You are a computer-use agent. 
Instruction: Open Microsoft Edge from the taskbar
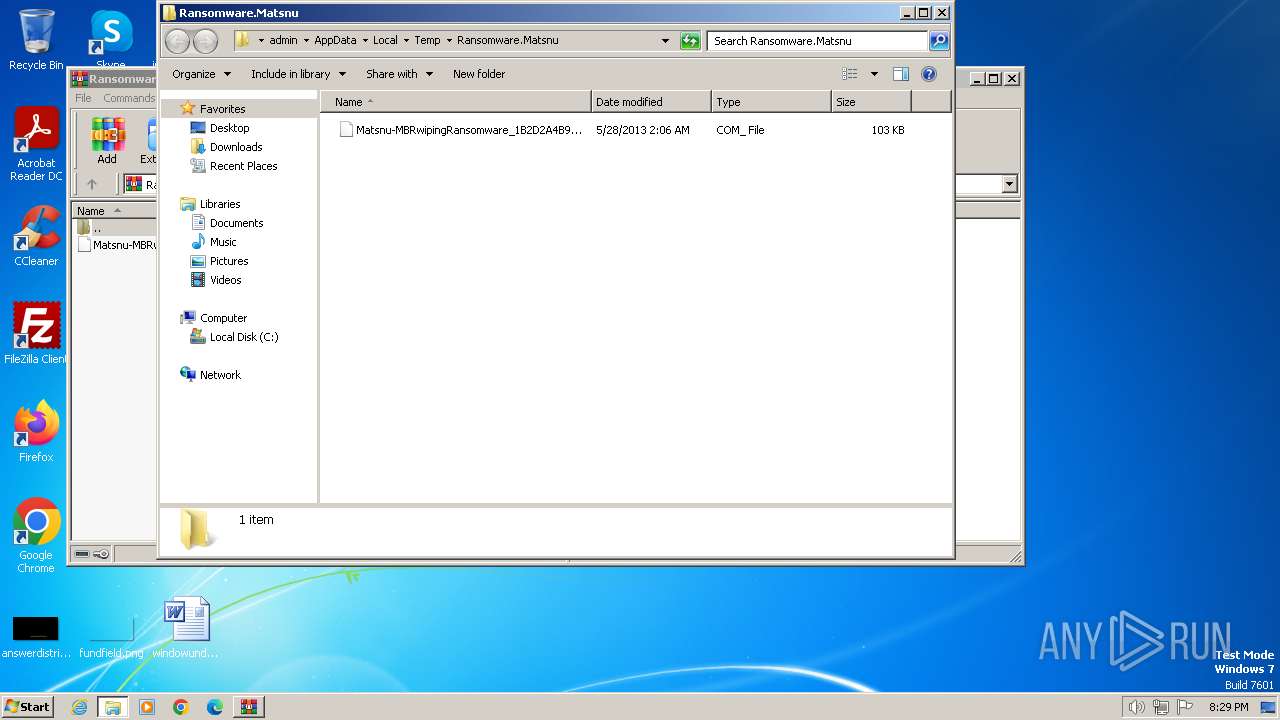coord(215,707)
